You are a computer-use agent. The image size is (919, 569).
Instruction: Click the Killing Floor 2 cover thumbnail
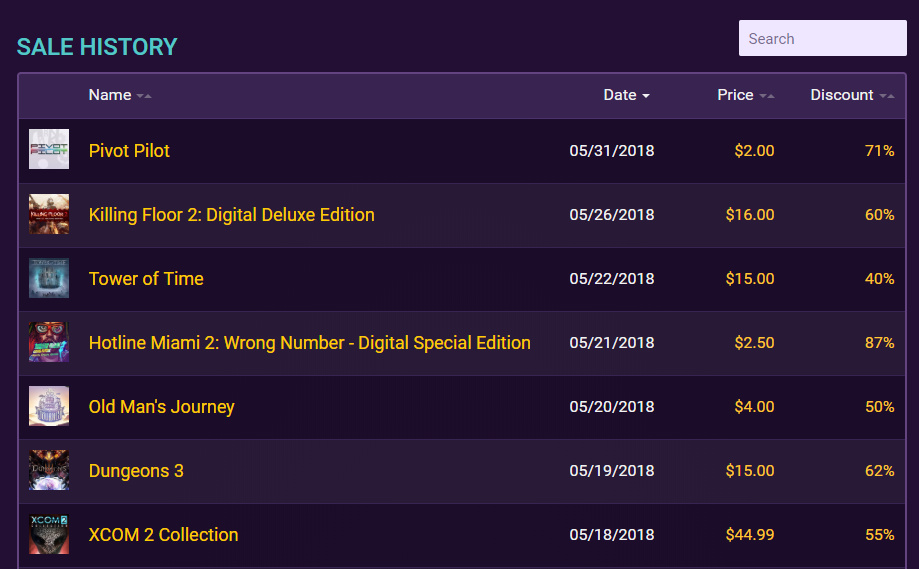point(49,214)
